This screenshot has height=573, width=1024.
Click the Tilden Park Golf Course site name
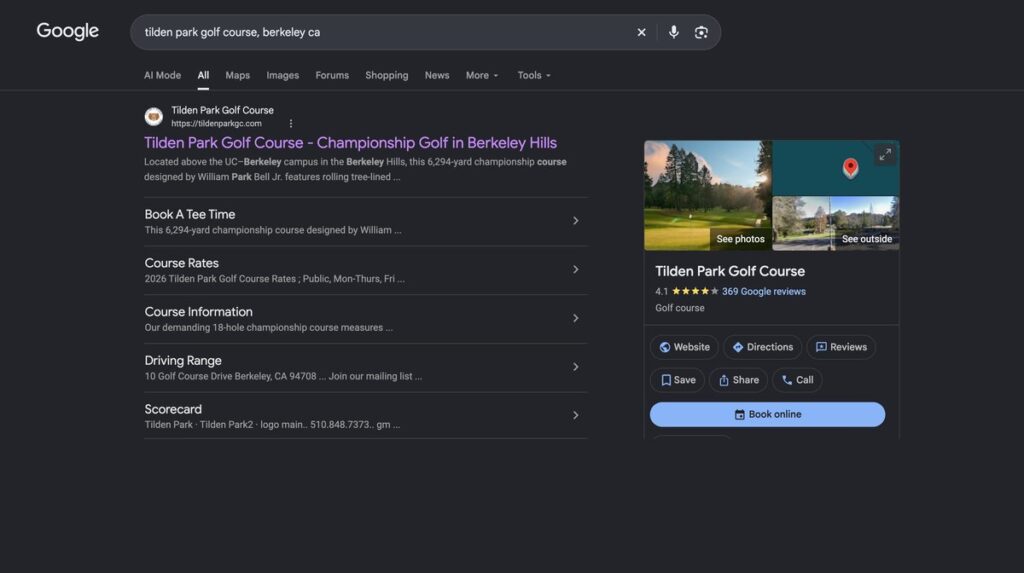[222, 110]
